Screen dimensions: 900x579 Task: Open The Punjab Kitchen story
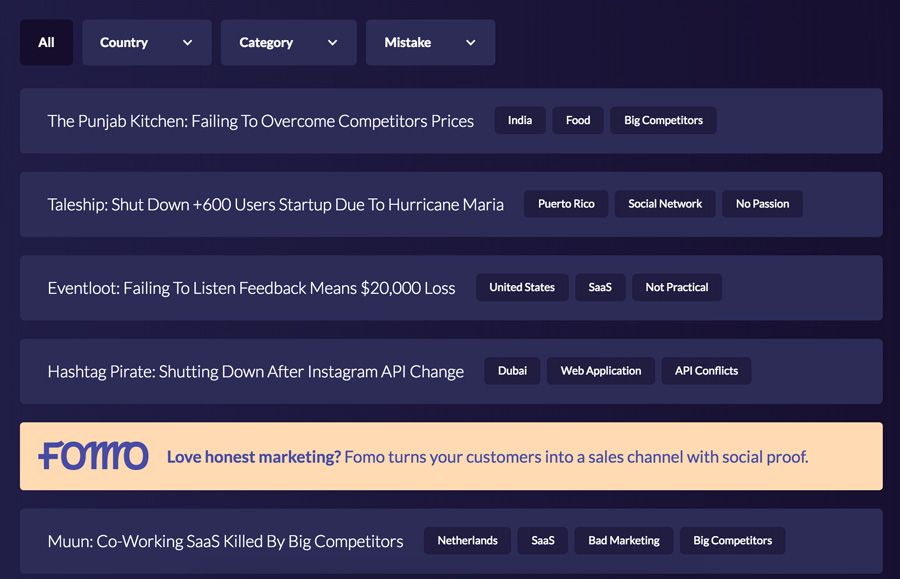click(261, 121)
